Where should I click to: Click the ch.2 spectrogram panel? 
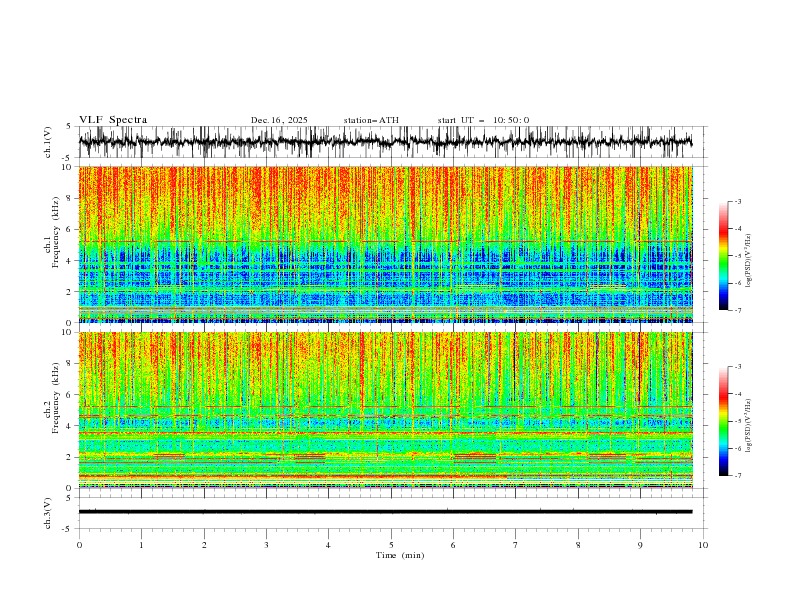point(386,410)
